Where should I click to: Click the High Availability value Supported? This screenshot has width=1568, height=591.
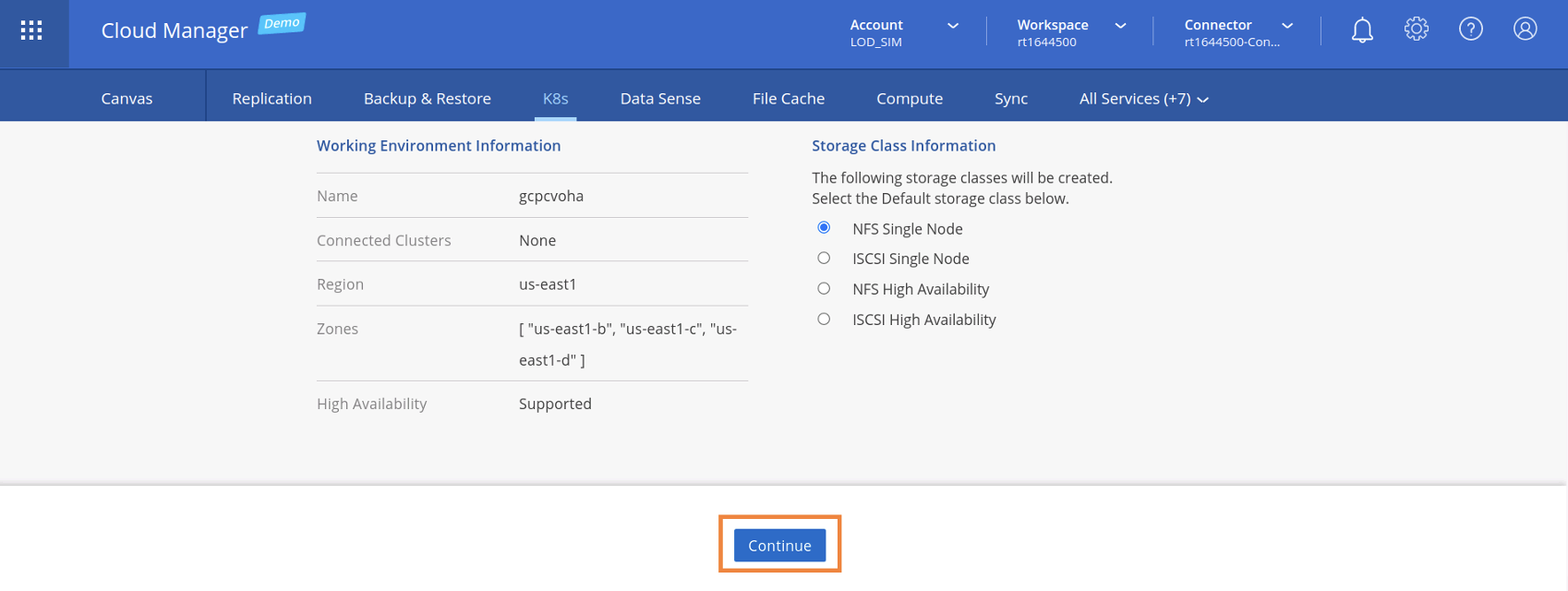[x=555, y=404]
